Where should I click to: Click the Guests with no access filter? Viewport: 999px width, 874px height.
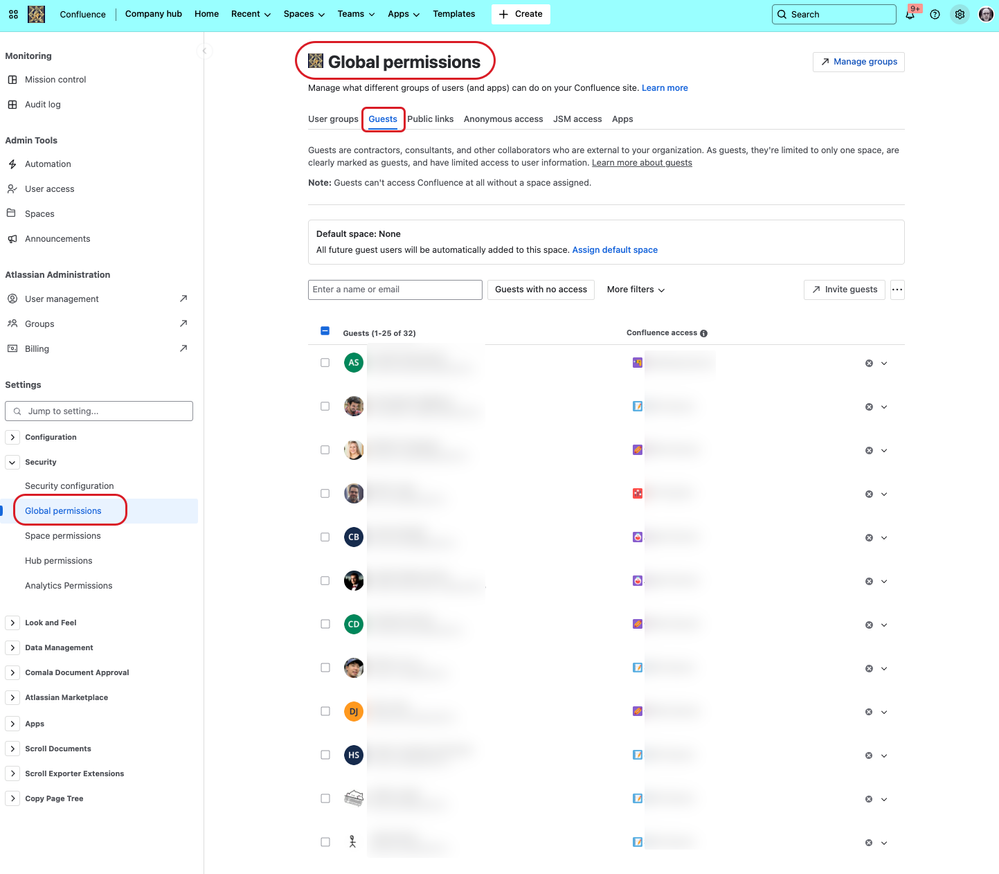(541, 289)
